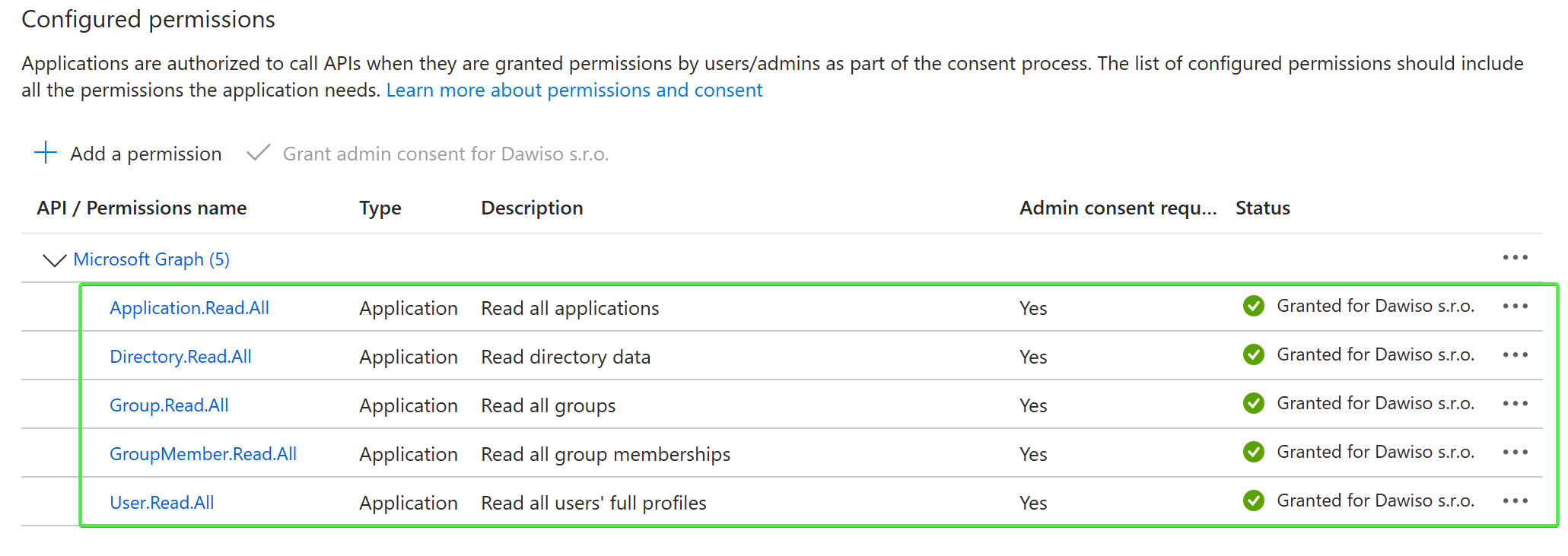This screenshot has width=1568, height=556.
Task: Open Learn more about permissions and consent
Action: pos(574,91)
